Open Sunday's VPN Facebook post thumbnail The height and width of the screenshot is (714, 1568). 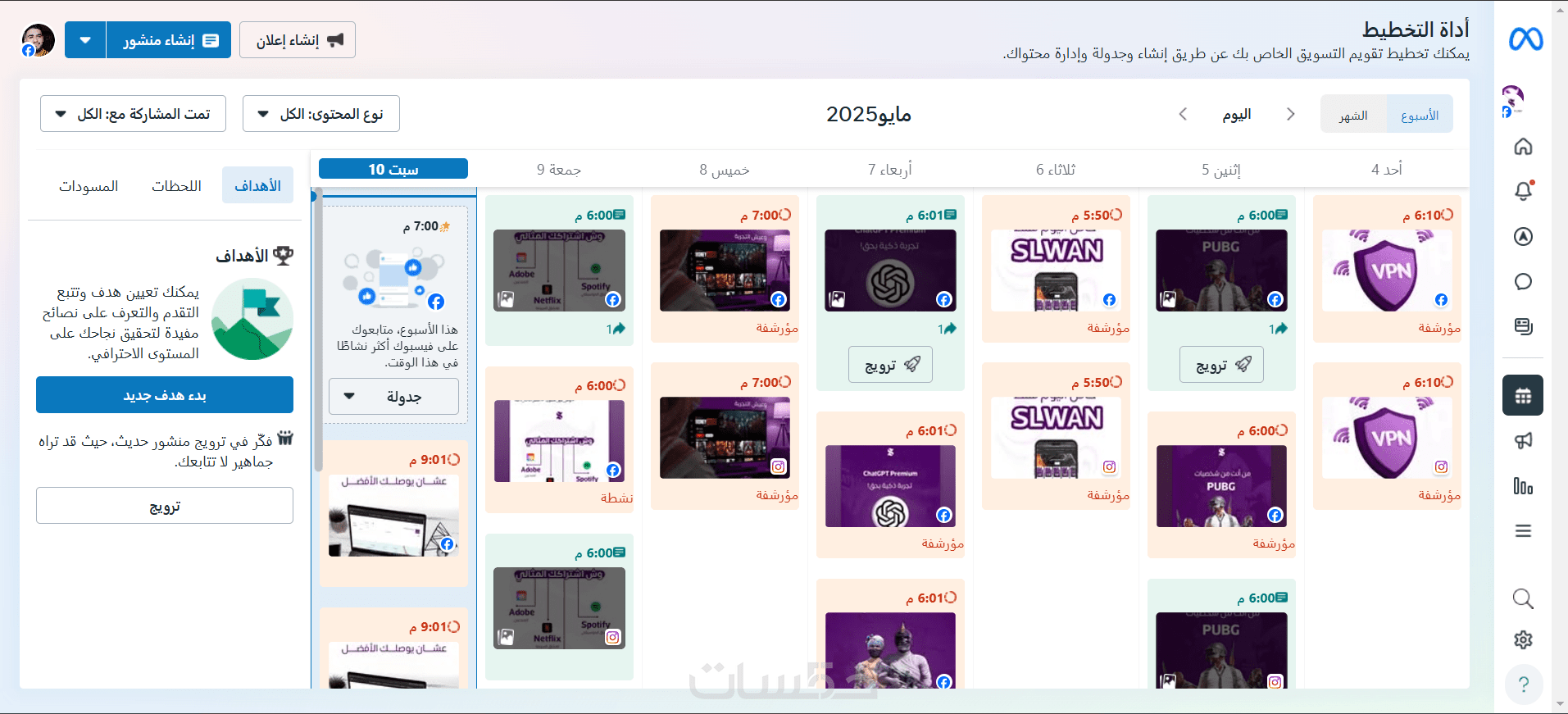click(1387, 271)
